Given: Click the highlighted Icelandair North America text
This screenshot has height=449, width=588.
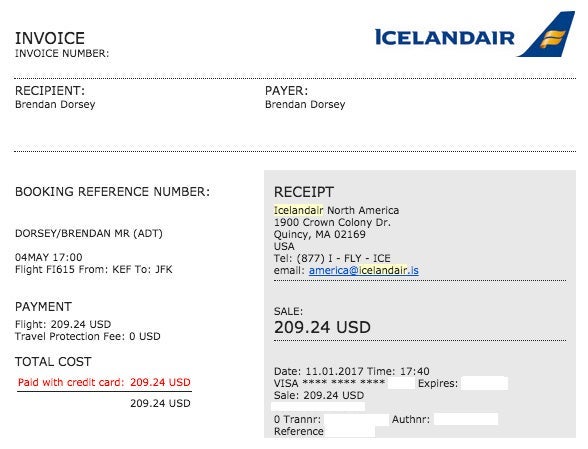Looking at the screenshot, I should [x=336, y=210].
